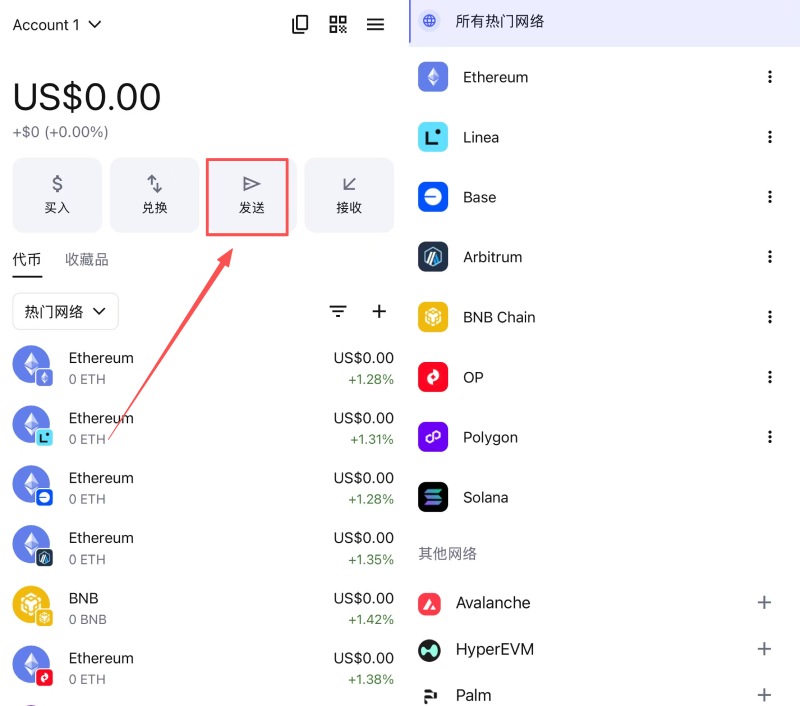
Task: Click the Avalanche network logo
Action: coord(430,604)
